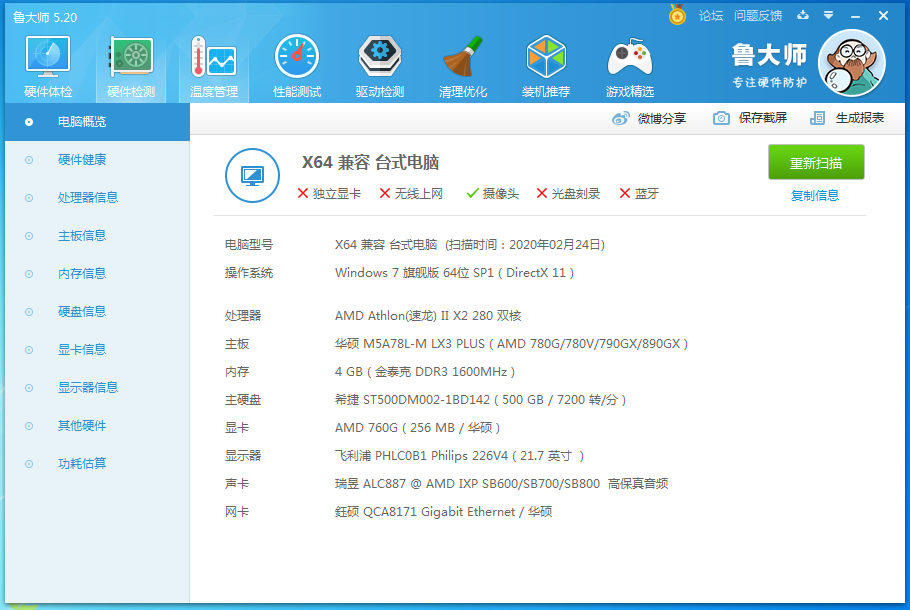This screenshot has width=910, height=610.
Task: Click 钰硕 QCA8171 Gigabit Ethernet value
Action: pos(443,512)
